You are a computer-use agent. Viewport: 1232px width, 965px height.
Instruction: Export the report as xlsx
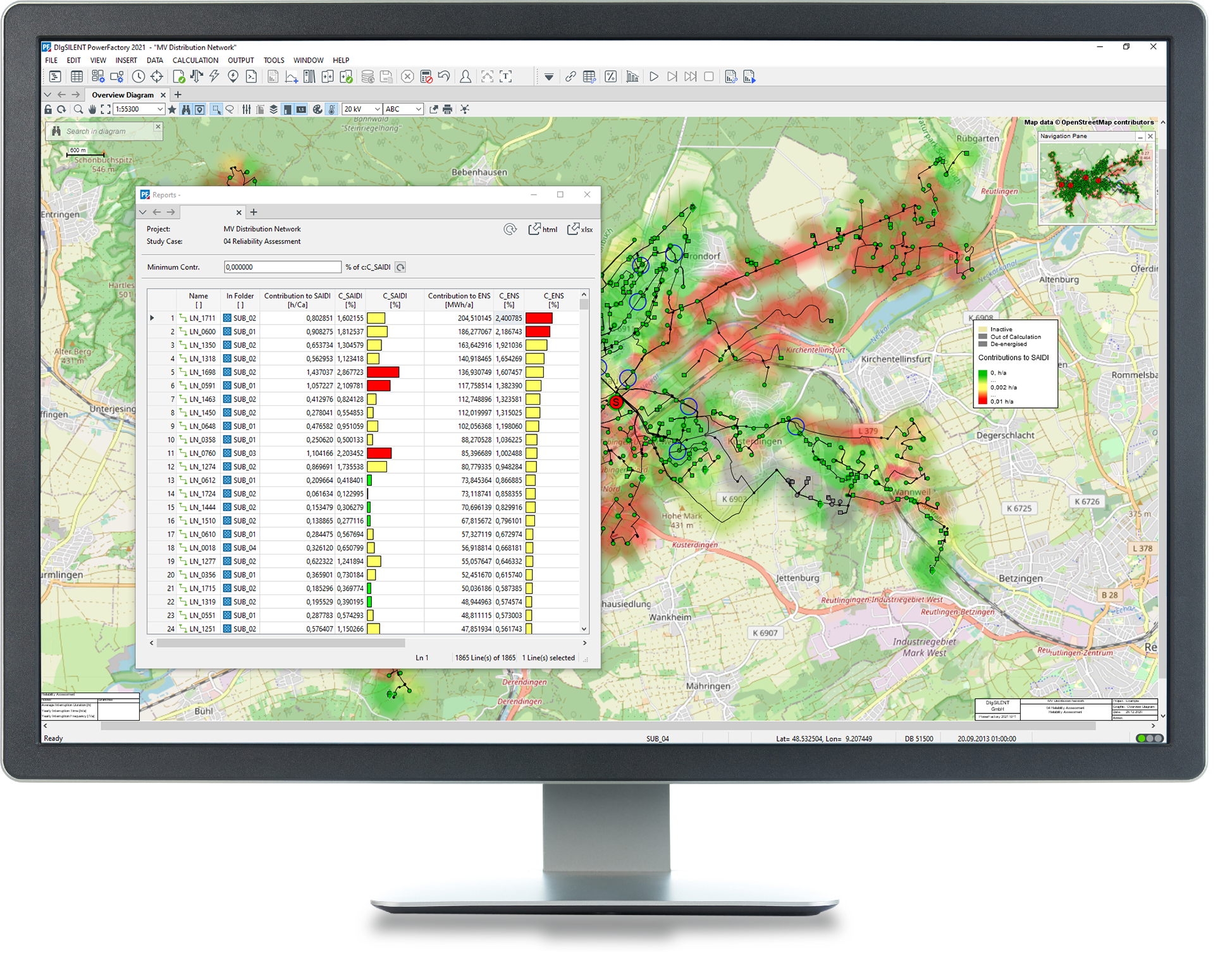(580, 230)
